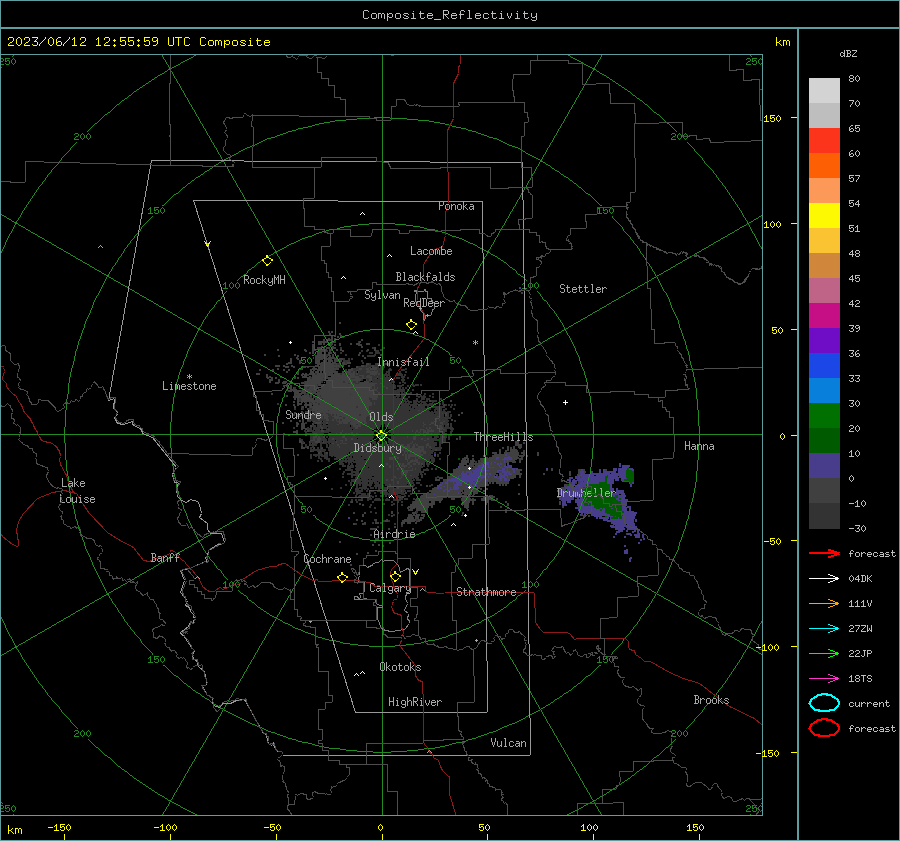900x841 pixels.
Task: Click the Stettler city label
Action: tap(583, 289)
